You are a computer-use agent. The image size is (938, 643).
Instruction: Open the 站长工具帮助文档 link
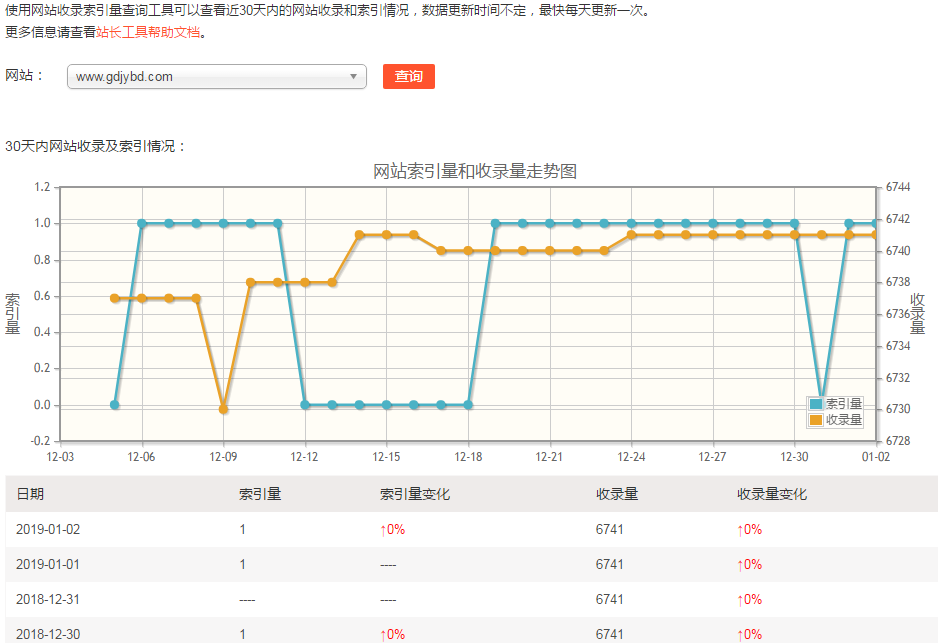[x=148, y=32]
